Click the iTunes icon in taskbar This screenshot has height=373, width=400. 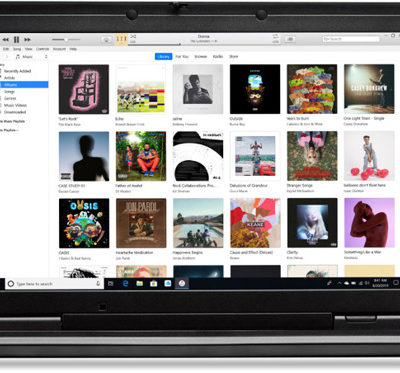[x=182, y=284]
